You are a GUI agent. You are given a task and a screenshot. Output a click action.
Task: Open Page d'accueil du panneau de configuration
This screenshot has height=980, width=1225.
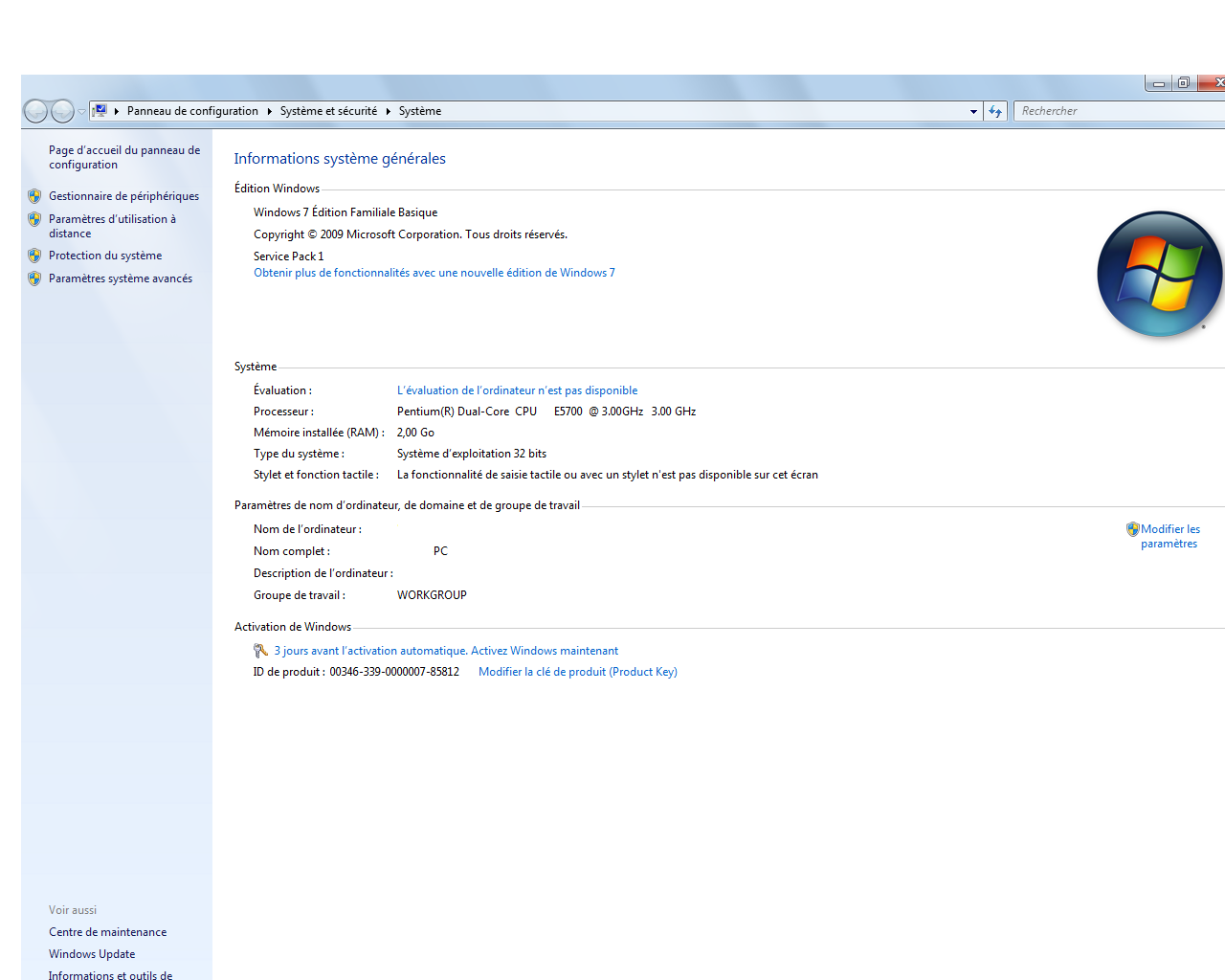(124, 157)
